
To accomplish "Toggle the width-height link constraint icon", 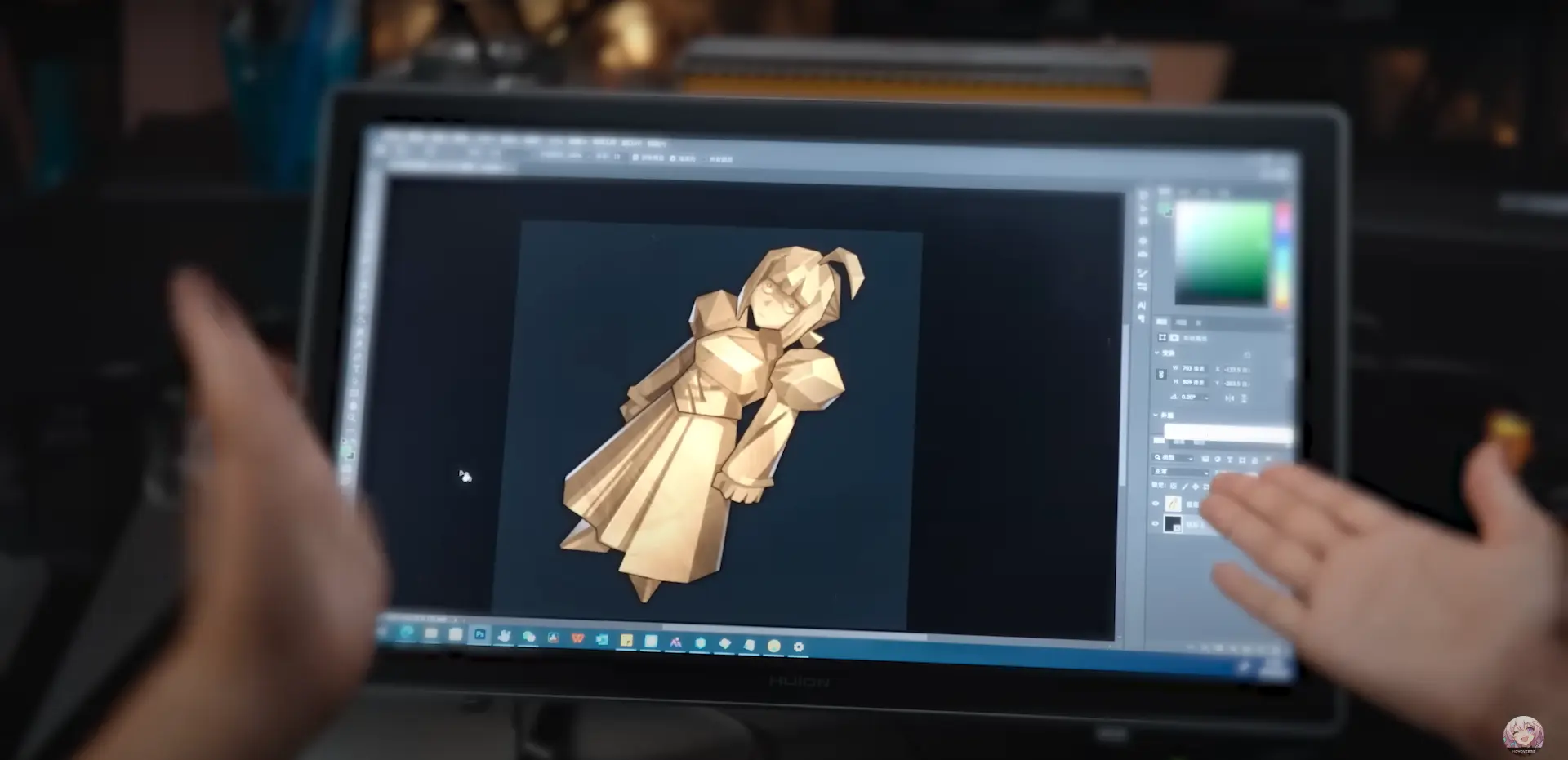I will [1160, 374].
